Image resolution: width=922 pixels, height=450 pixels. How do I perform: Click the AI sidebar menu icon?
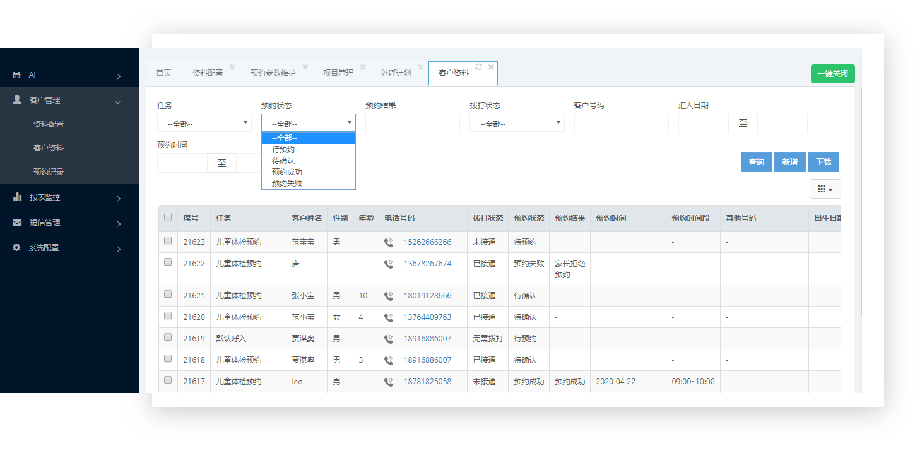tap(16, 76)
